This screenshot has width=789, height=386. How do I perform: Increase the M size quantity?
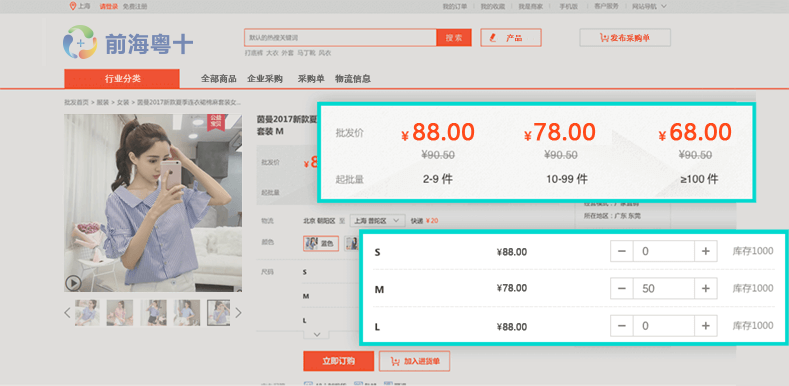point(705,288)
